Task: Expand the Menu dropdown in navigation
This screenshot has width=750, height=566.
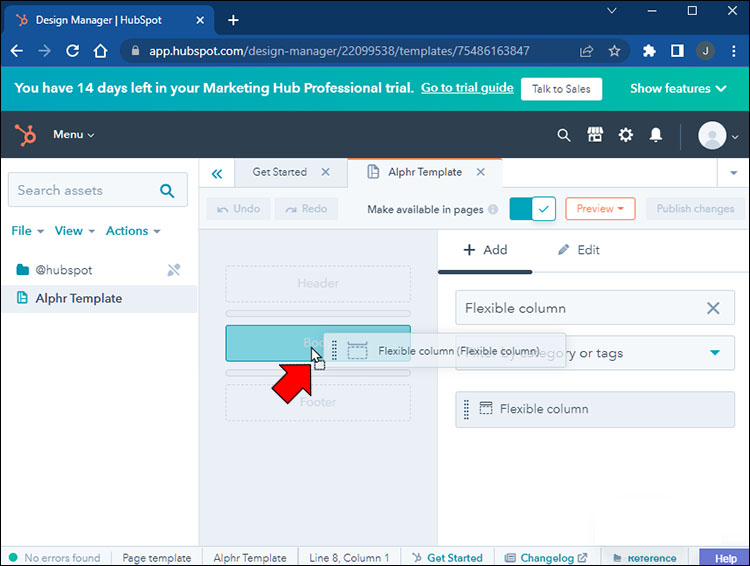Action: click(74, 134)
